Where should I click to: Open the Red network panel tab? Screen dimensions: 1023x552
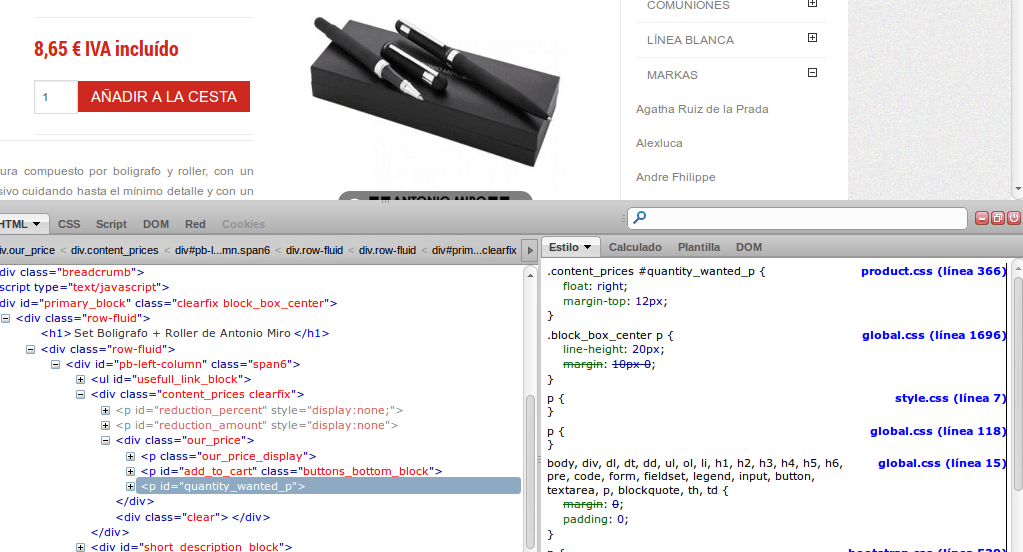195,224
